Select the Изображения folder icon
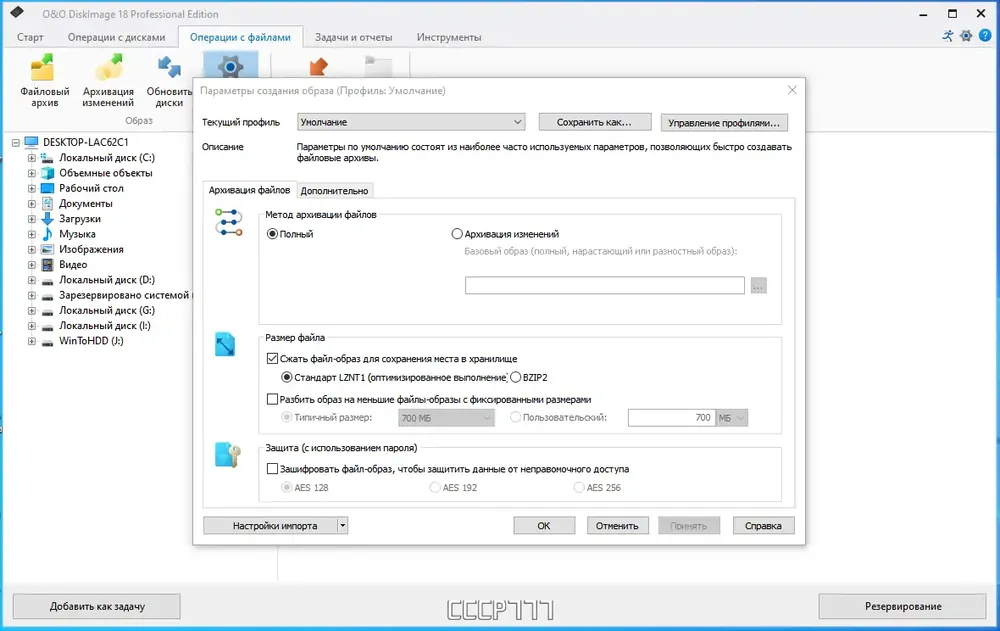The height and width of the screenshot is (631, 1000). 47,249
